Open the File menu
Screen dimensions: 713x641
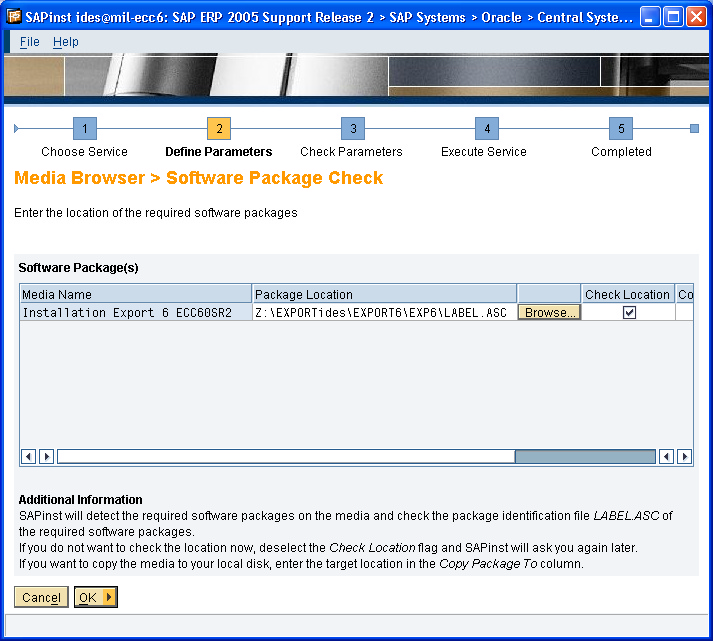(30, 42)
